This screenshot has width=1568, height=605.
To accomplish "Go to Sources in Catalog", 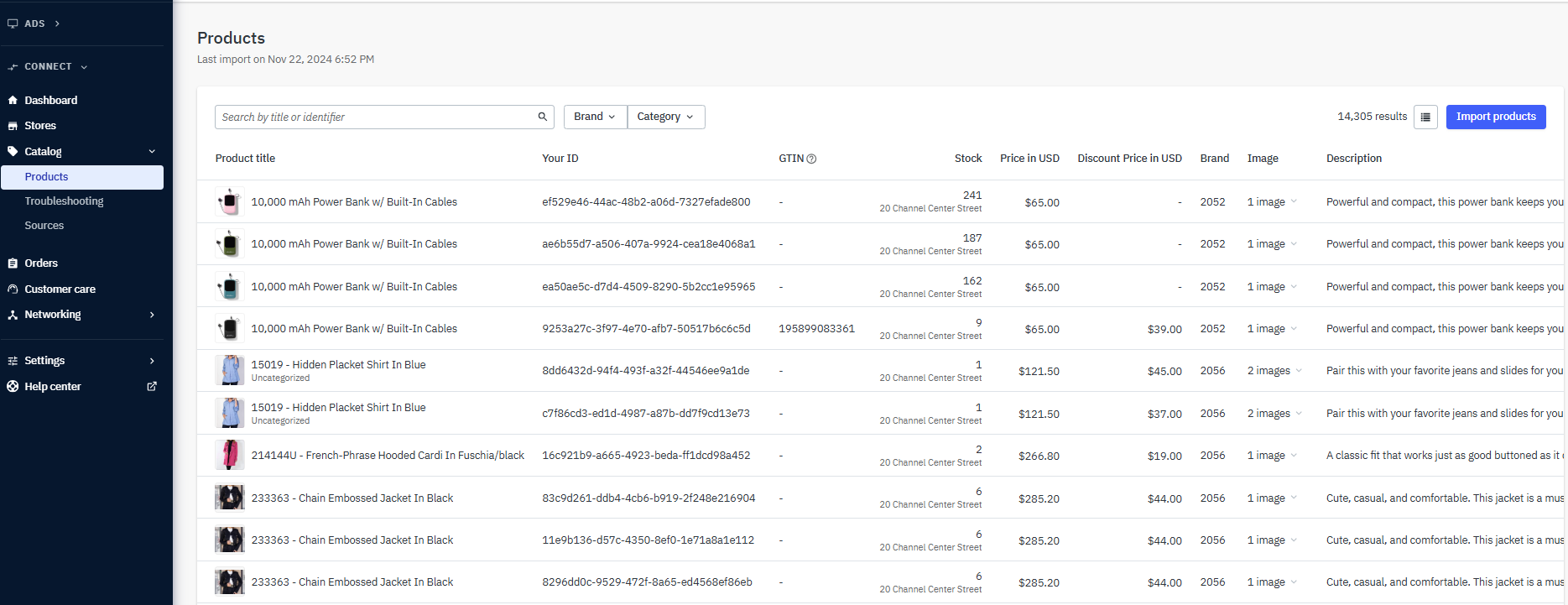I will pyautogui.click(x=44, y=226).
